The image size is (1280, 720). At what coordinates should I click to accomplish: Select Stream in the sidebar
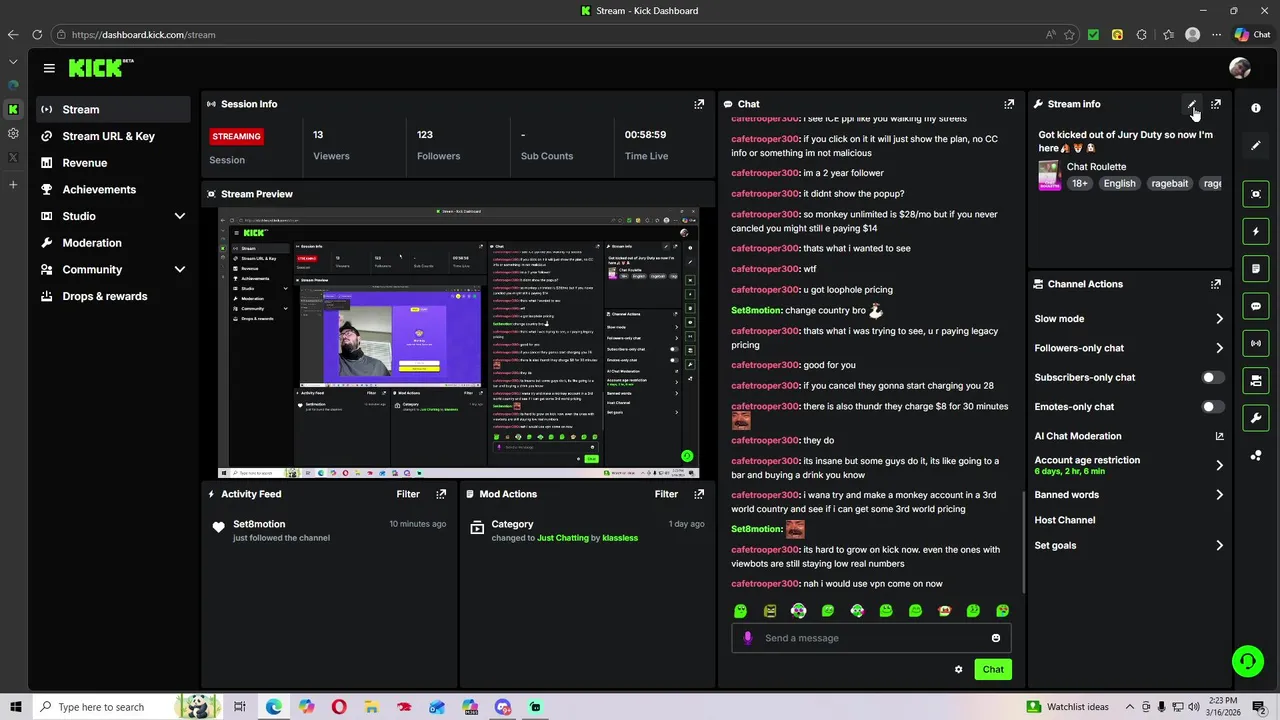(x=113, y=109)
